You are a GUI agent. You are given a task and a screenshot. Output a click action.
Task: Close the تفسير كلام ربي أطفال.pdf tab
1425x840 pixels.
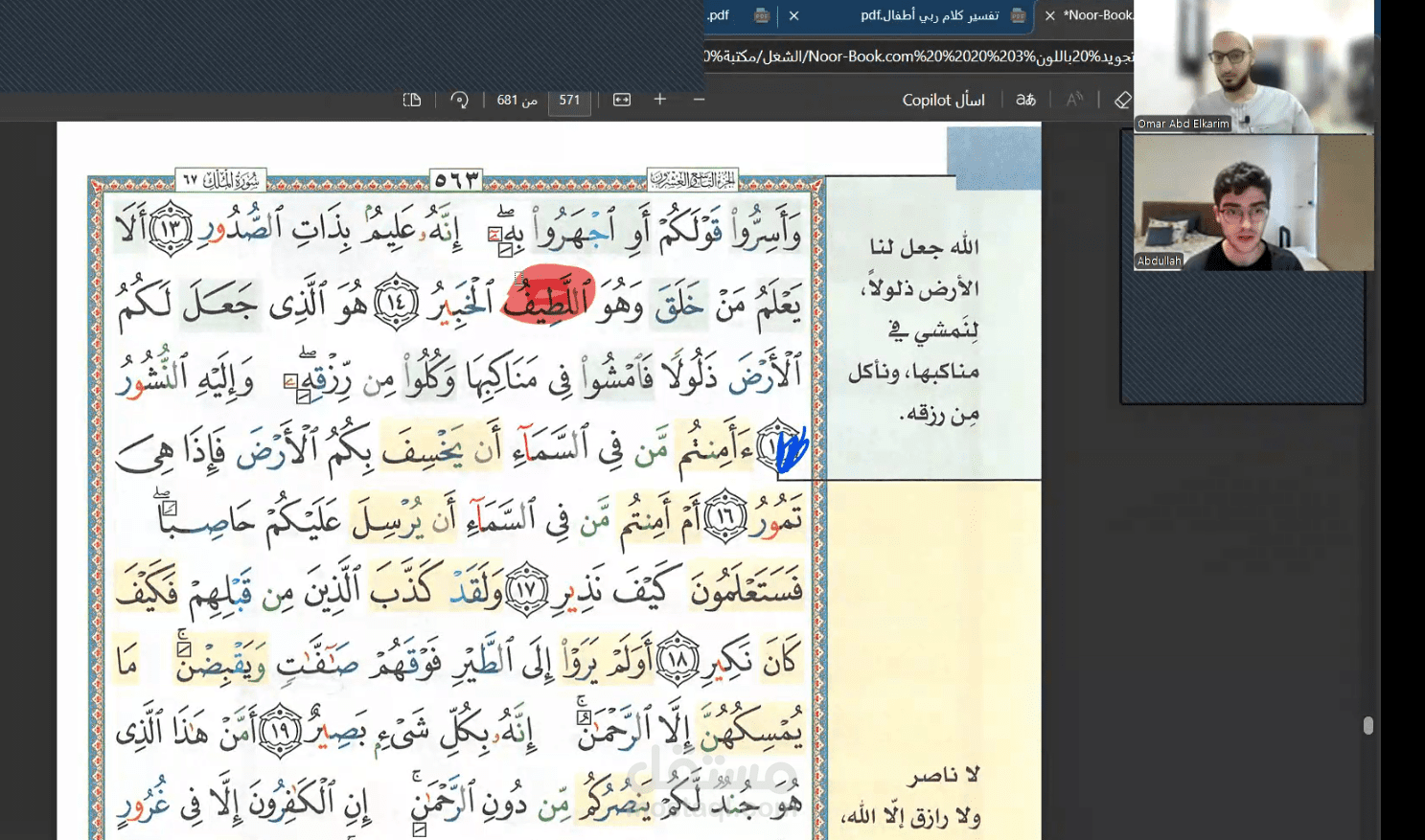[x=793, y=15]
